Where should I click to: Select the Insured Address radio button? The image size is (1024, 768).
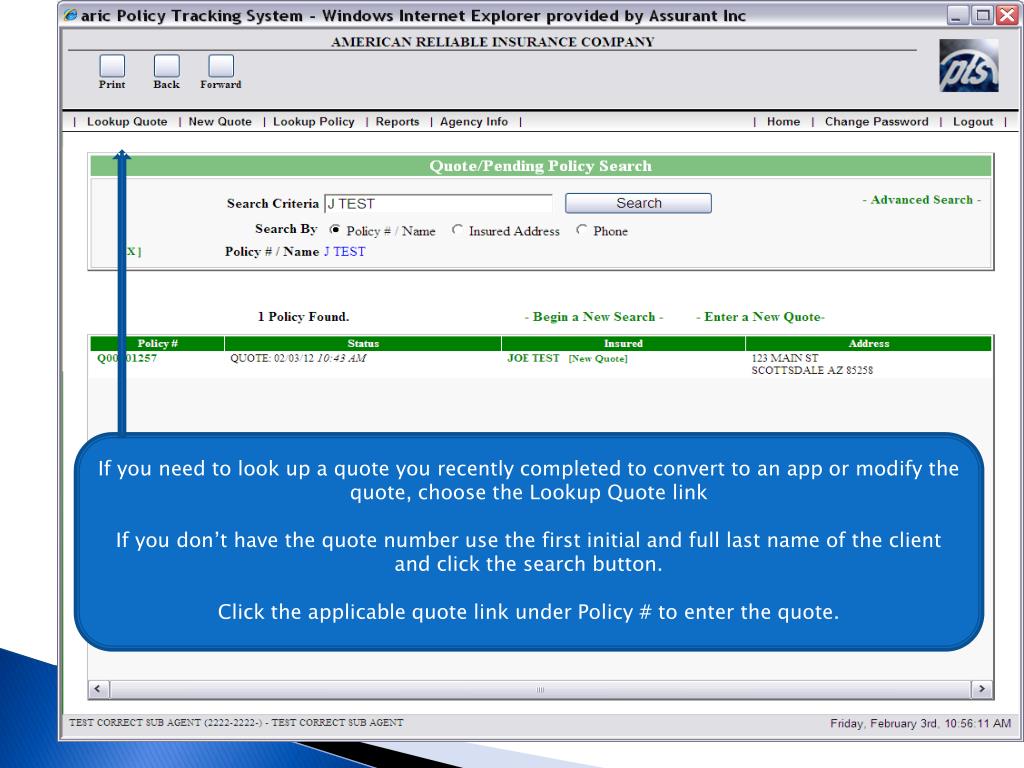pyautogui.click(x=457, y=230)
